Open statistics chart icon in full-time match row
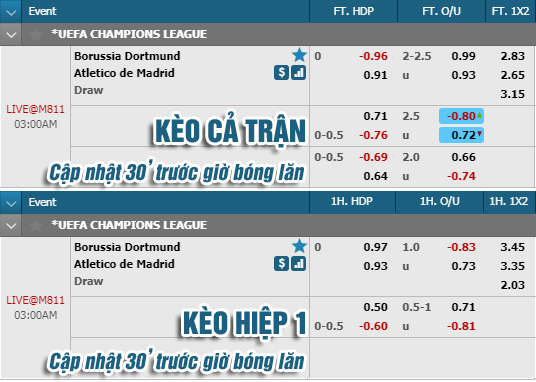The width and height of the screenshot is (536, 382). point(298,73)
